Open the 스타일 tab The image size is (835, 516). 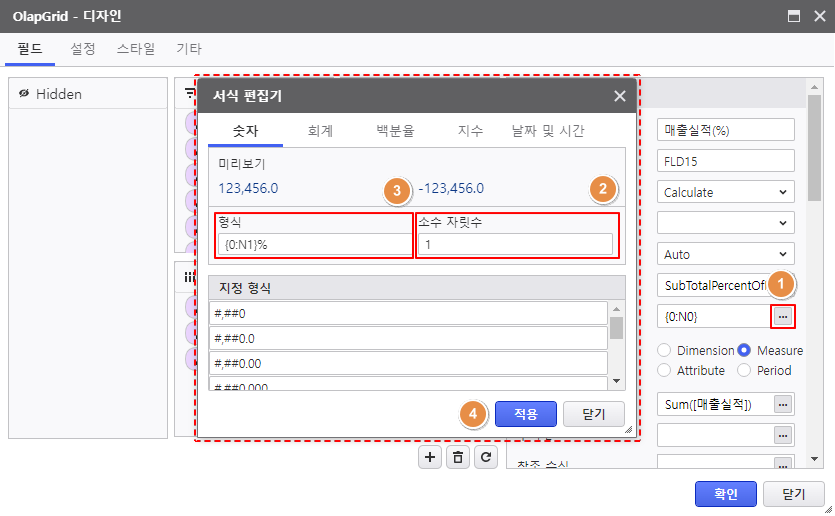135,48
